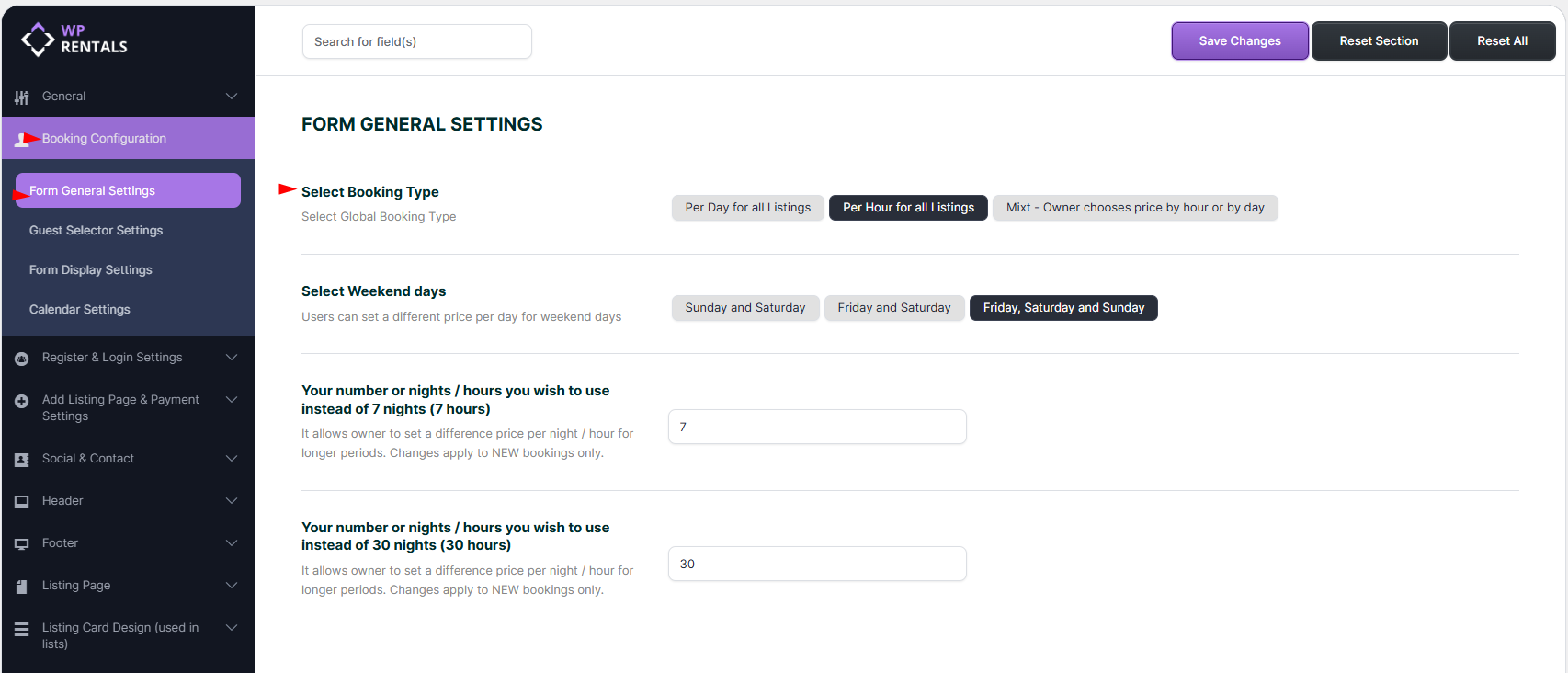Click the WP Rentals logo icon
1568x673 pixels.
[x=38, y=39]
